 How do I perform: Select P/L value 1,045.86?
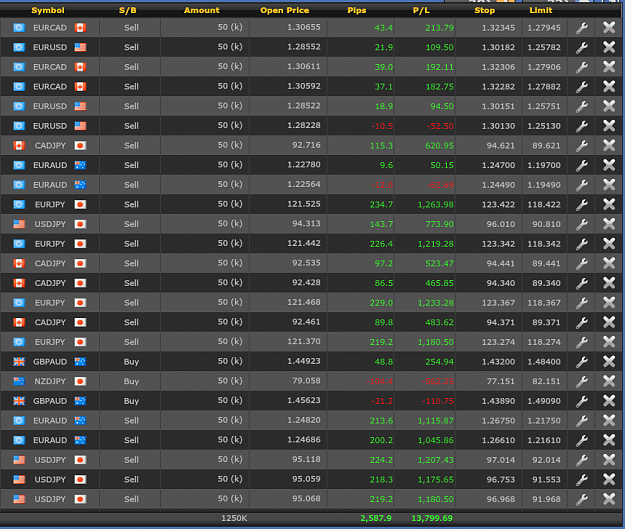pyautogui.click(x=435, y=440)
